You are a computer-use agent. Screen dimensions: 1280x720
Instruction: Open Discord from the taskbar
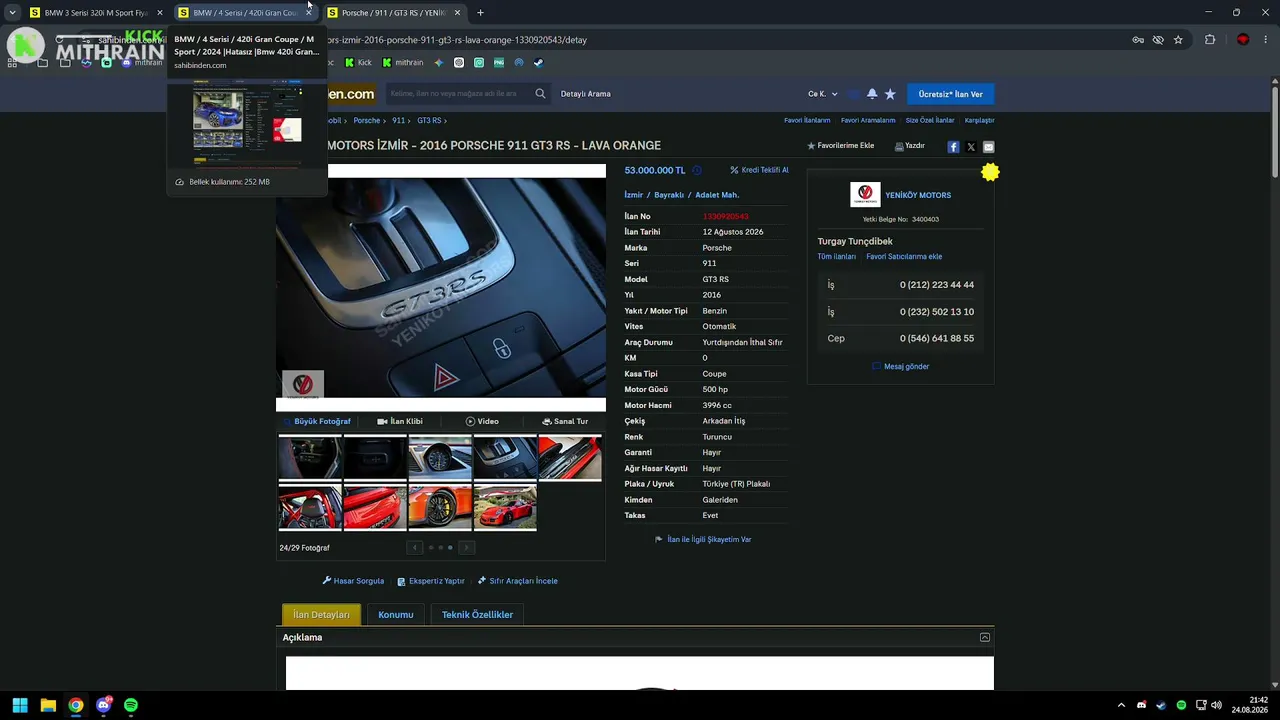104,705
